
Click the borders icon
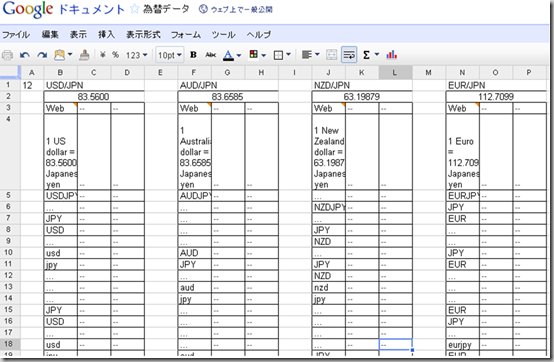click(x=278, y=55)
